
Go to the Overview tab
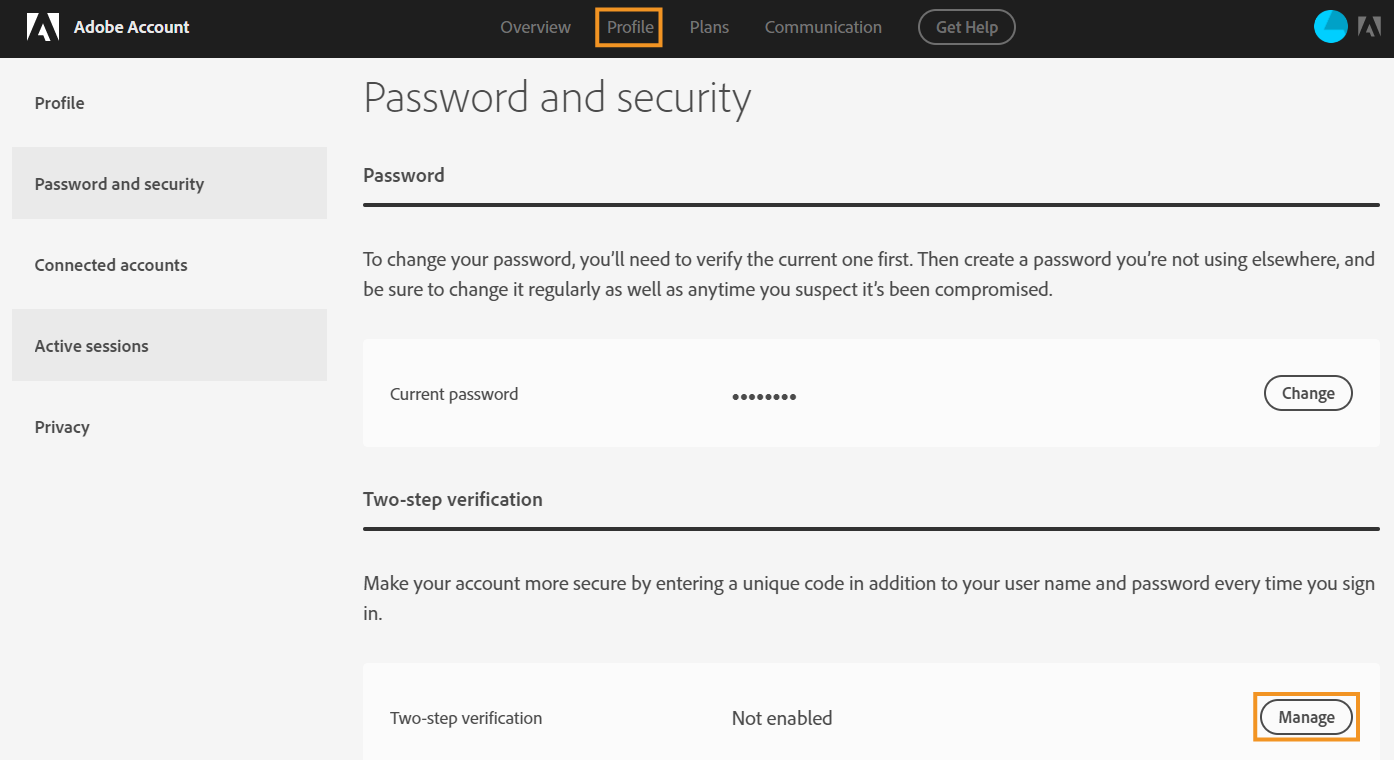[x=535, y=27]
